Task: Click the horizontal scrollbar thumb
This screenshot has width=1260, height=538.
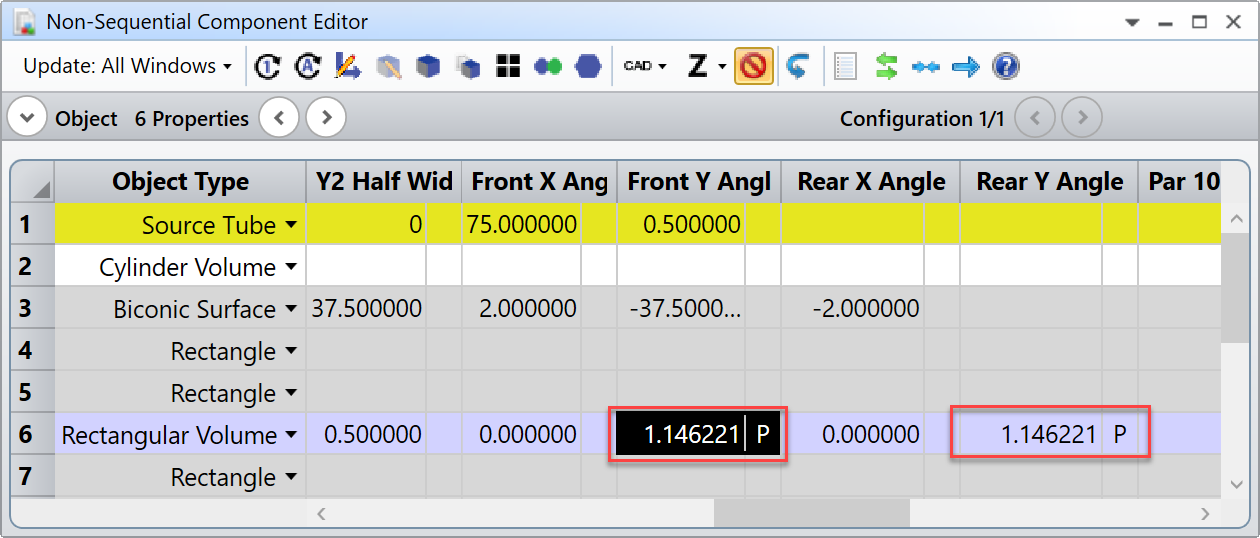Action: click(x=811, y=513)
